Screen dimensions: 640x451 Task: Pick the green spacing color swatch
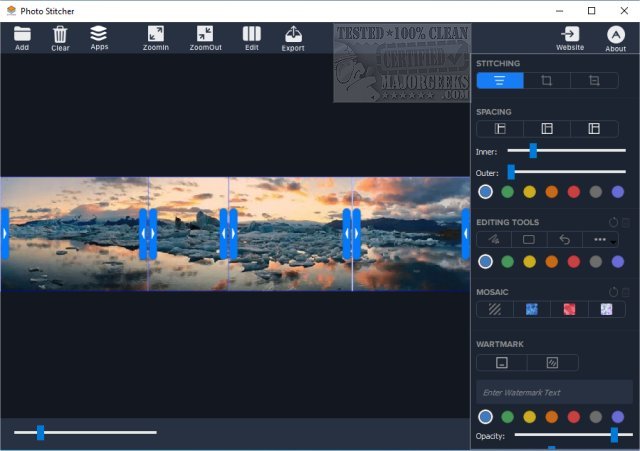508,192
